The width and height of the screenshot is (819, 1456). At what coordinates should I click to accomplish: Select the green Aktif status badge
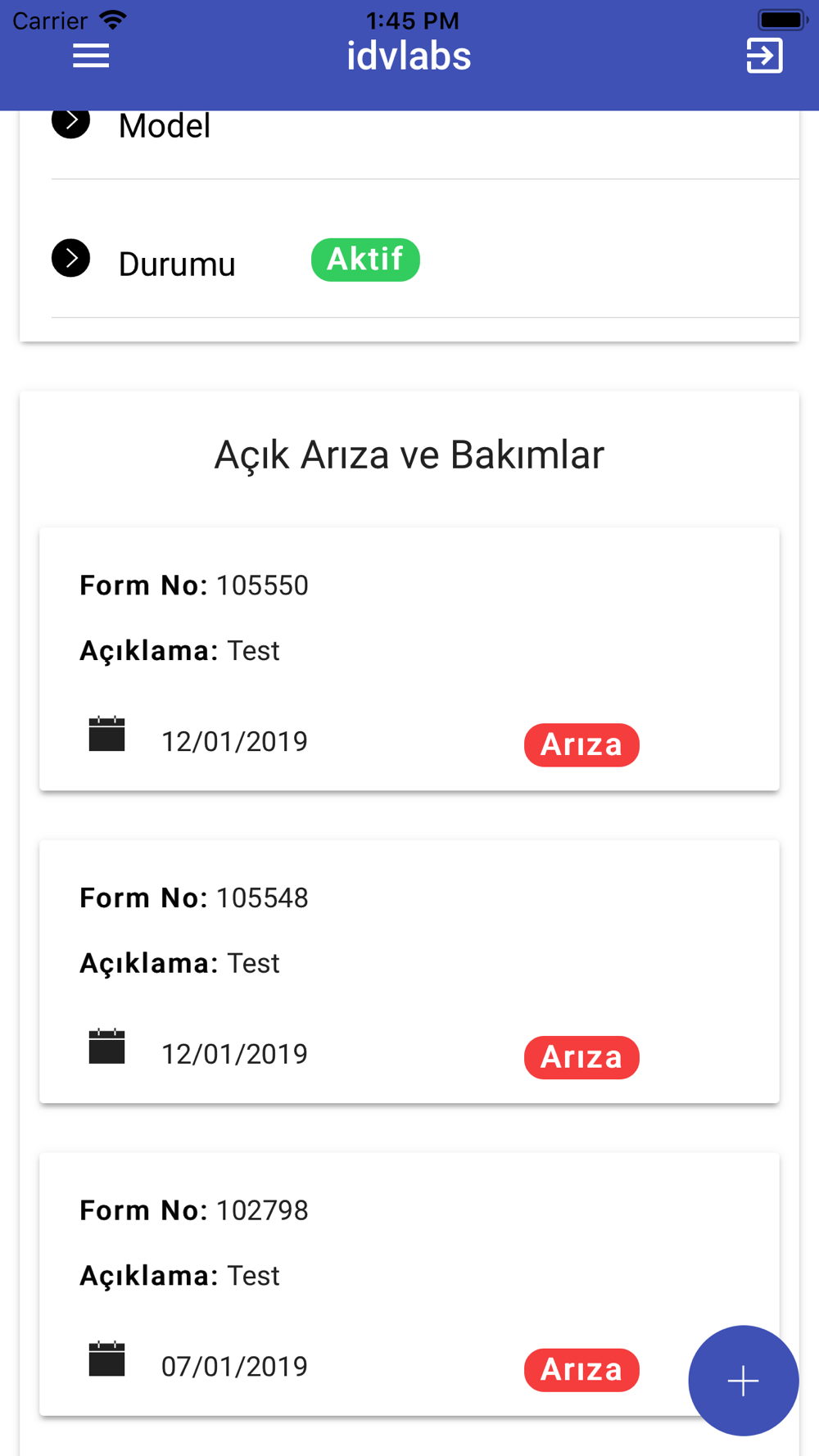[x=365, y=260]
